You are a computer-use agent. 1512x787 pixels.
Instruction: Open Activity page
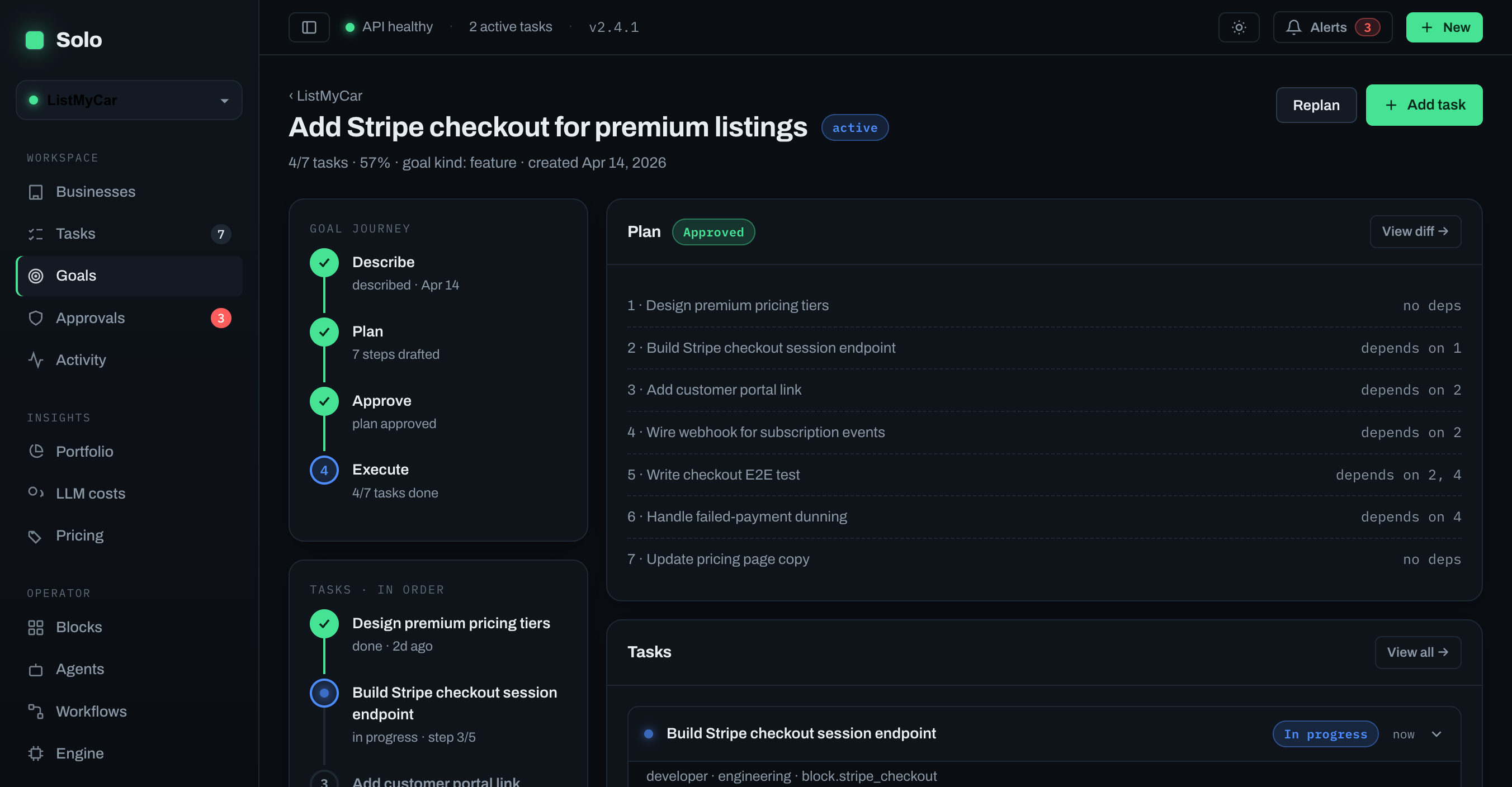click(x=129, y=360)
